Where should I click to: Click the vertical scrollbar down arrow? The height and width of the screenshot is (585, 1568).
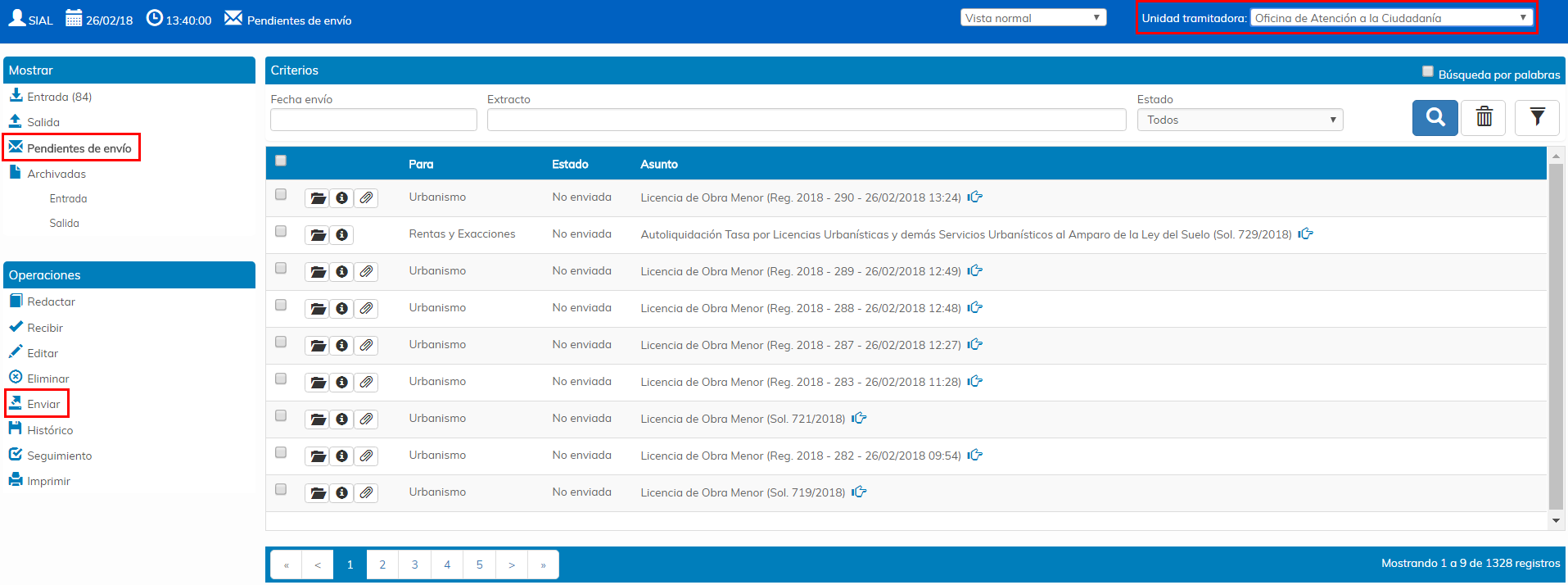tap(1556, 520)
